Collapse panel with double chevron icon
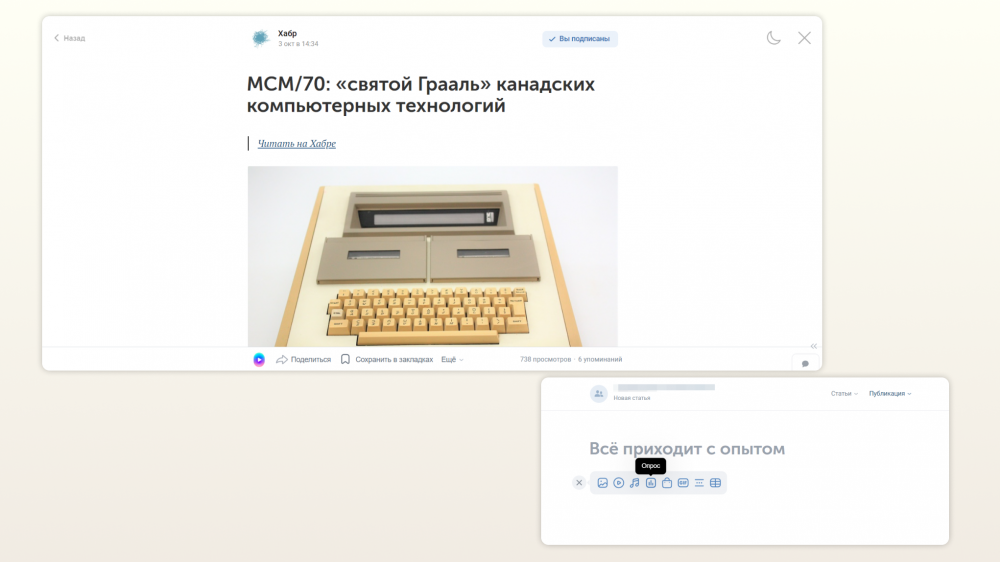 coord(814,346)
